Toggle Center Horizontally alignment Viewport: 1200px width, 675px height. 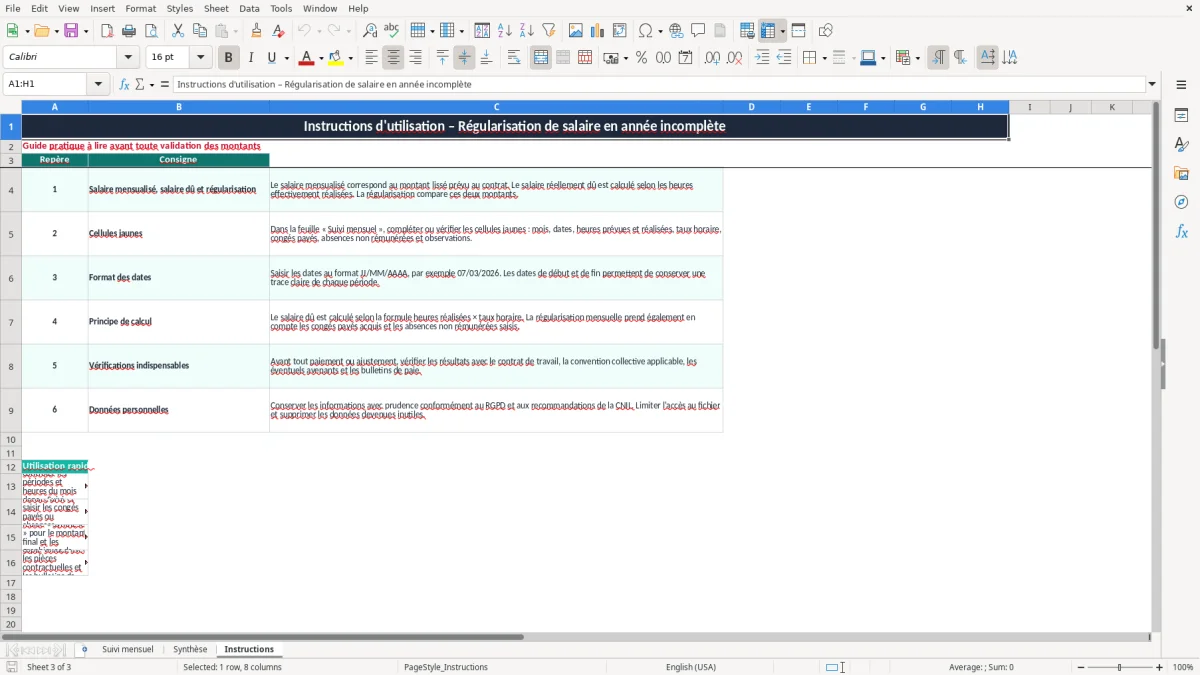(x=393, y=58)
